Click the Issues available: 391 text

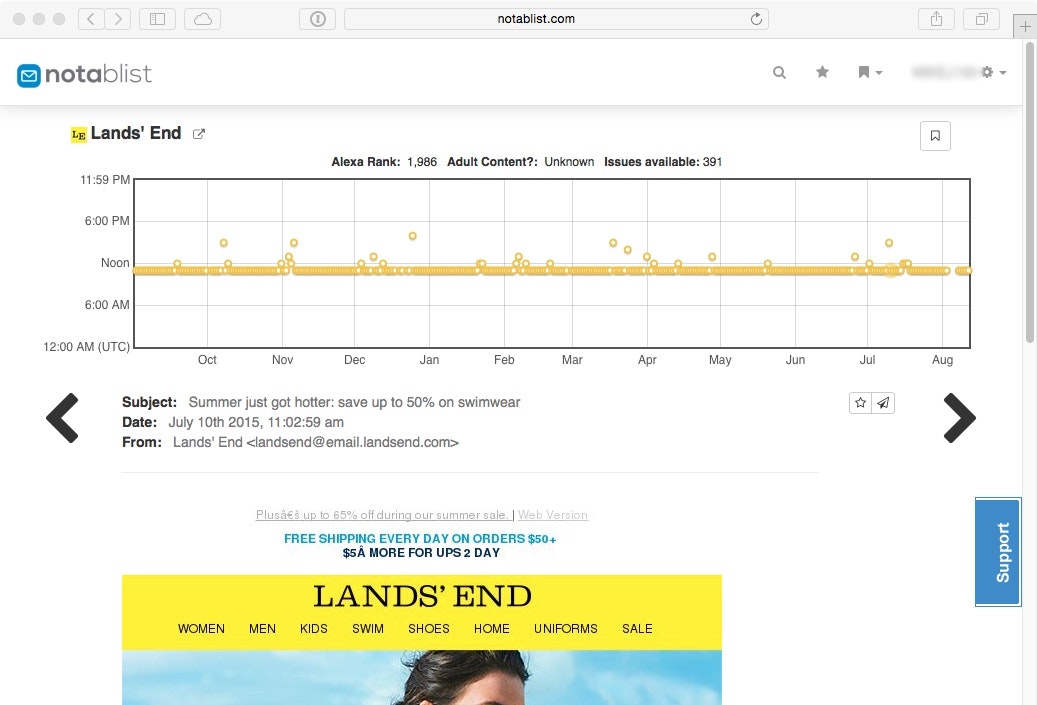[x=663, y=162]
